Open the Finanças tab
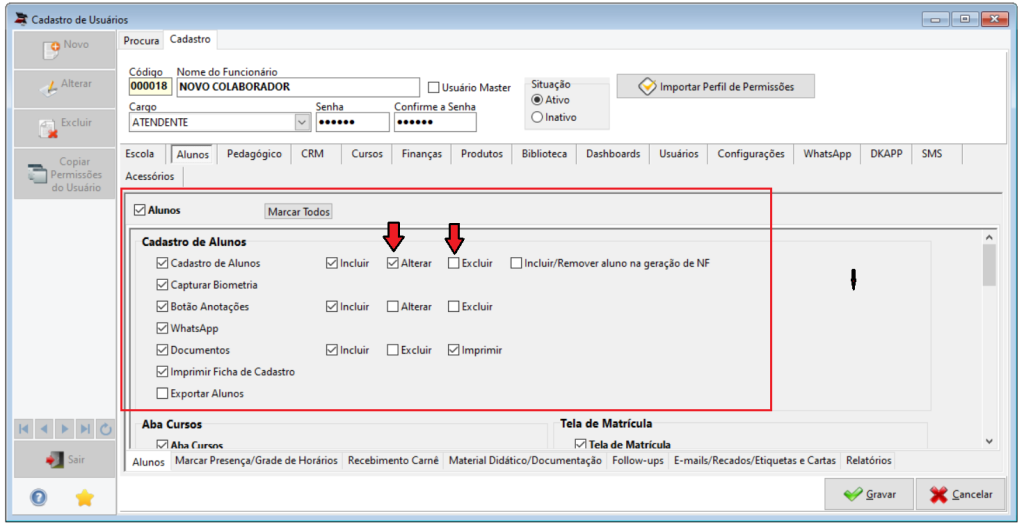The width and height of the screenshot is (1024, 528). click(x=422, y=154)
